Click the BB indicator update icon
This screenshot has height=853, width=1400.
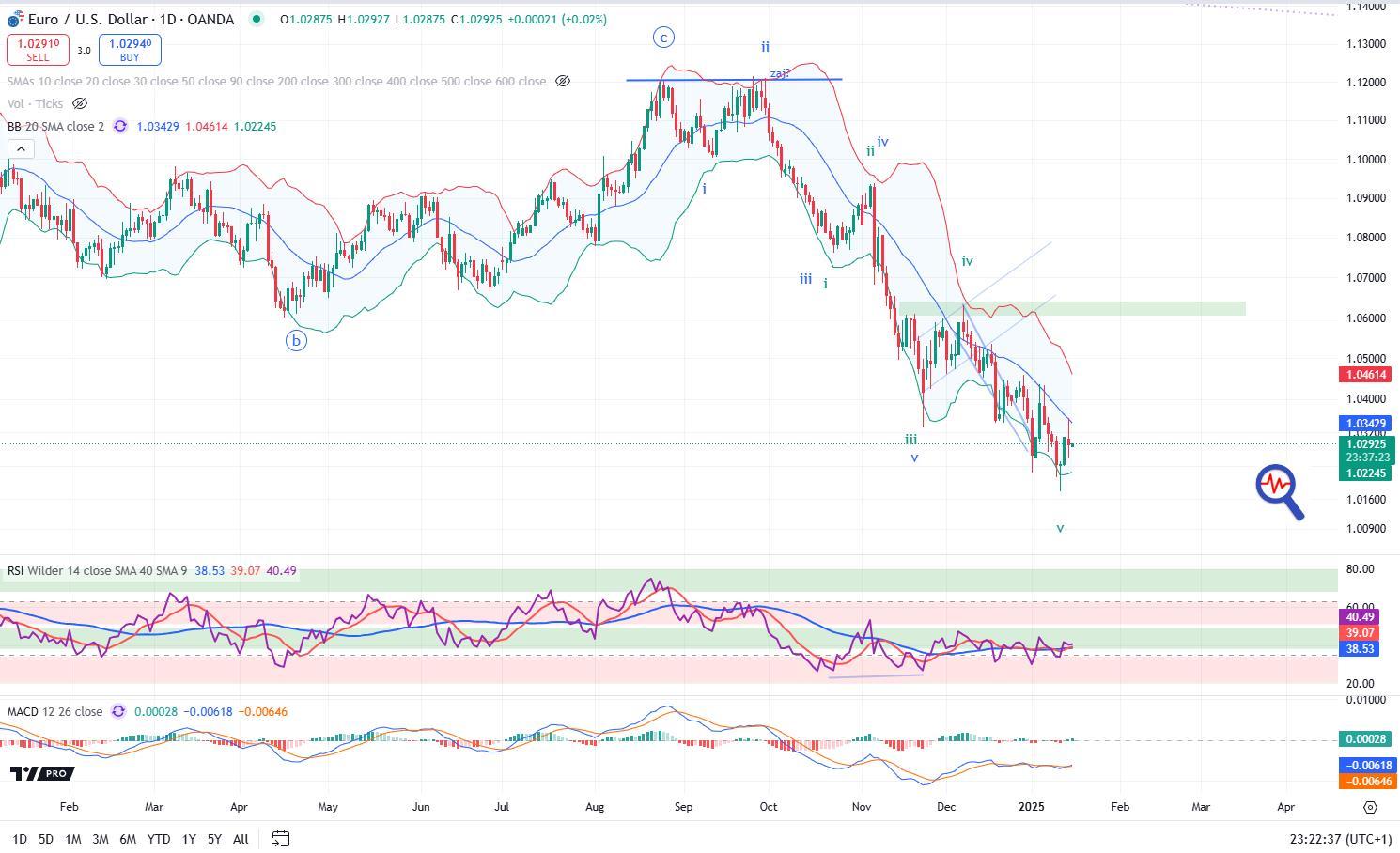(x=120, y=126)
